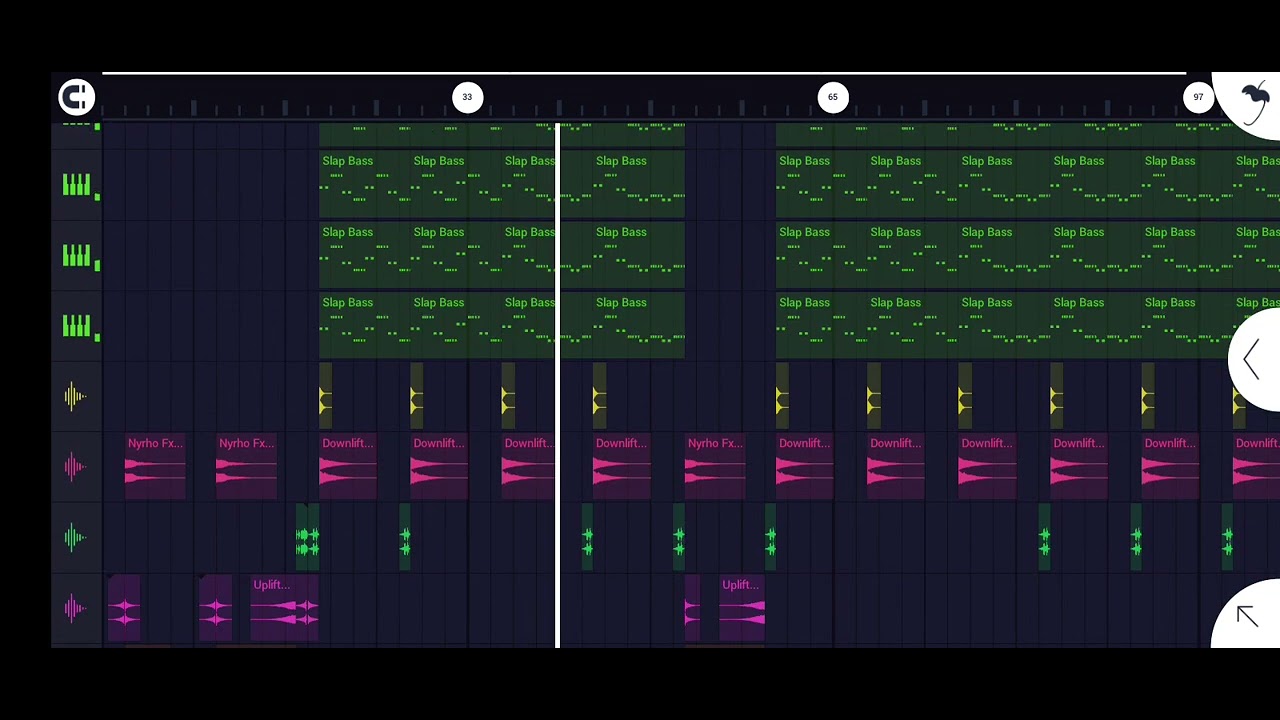The image size is (1280, 720).
Task: Jump to bar 97 marker on ruler
Action: point(1198,97)
